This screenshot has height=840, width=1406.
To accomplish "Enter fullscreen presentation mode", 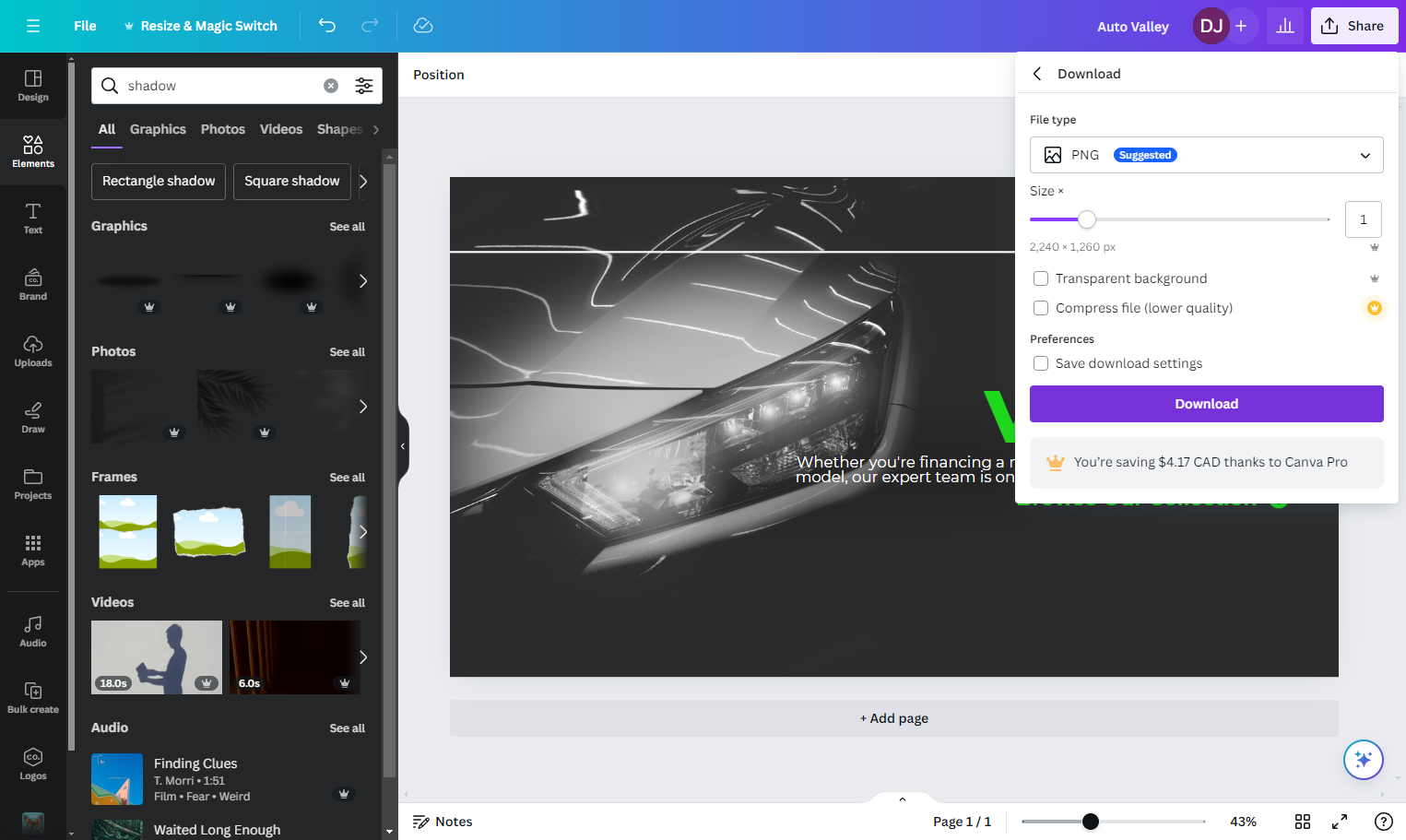I will coord(1340,822).
